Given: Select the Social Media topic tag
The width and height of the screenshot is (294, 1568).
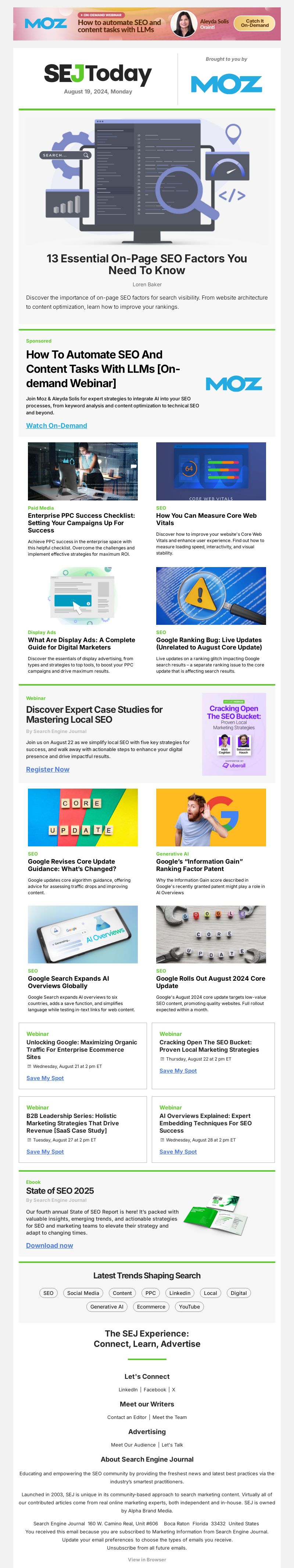Looking at the screenshot, I should point(83,1293).
